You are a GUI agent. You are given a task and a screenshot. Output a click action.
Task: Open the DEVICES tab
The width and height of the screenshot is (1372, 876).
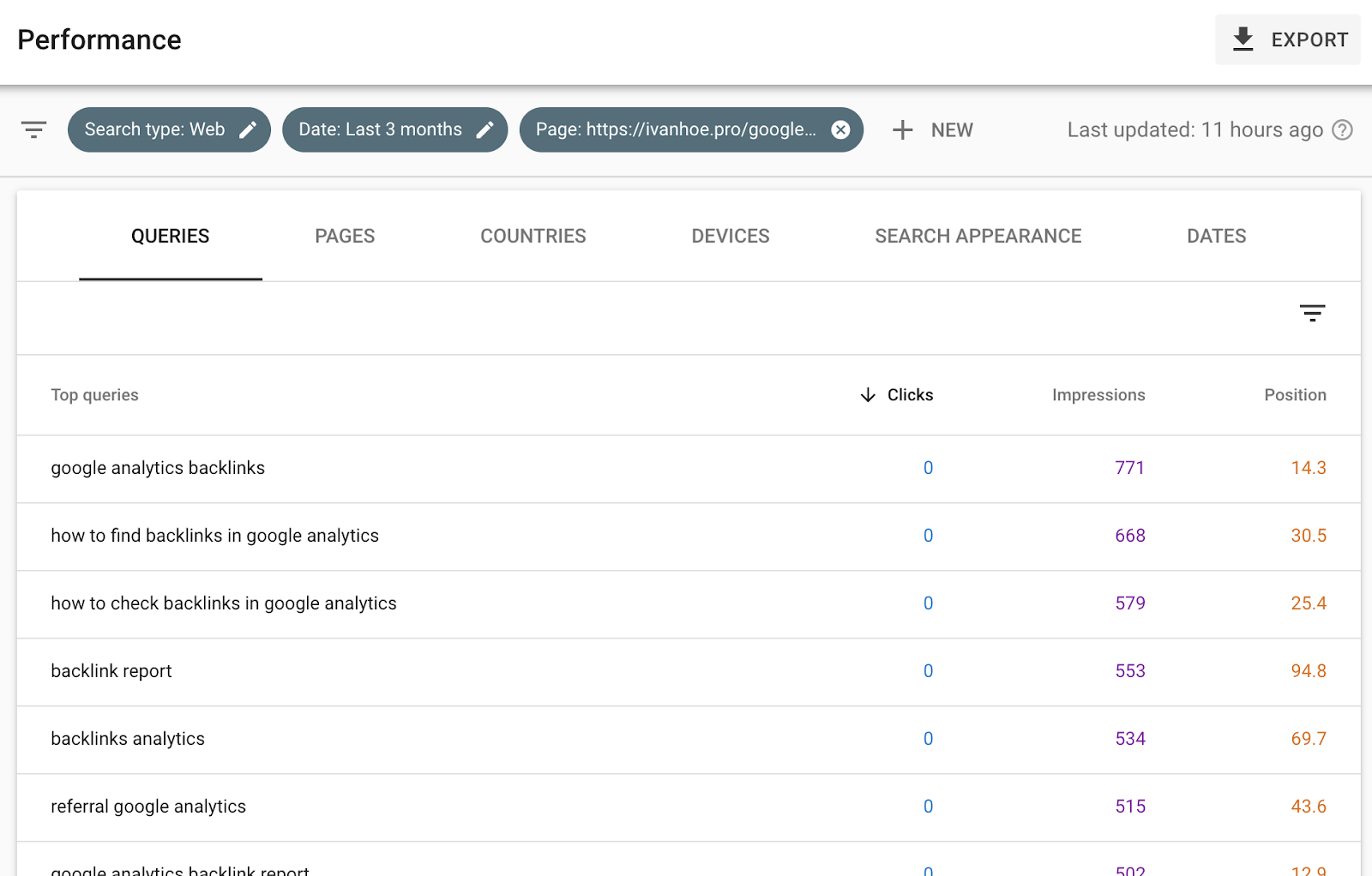(730, 236)
